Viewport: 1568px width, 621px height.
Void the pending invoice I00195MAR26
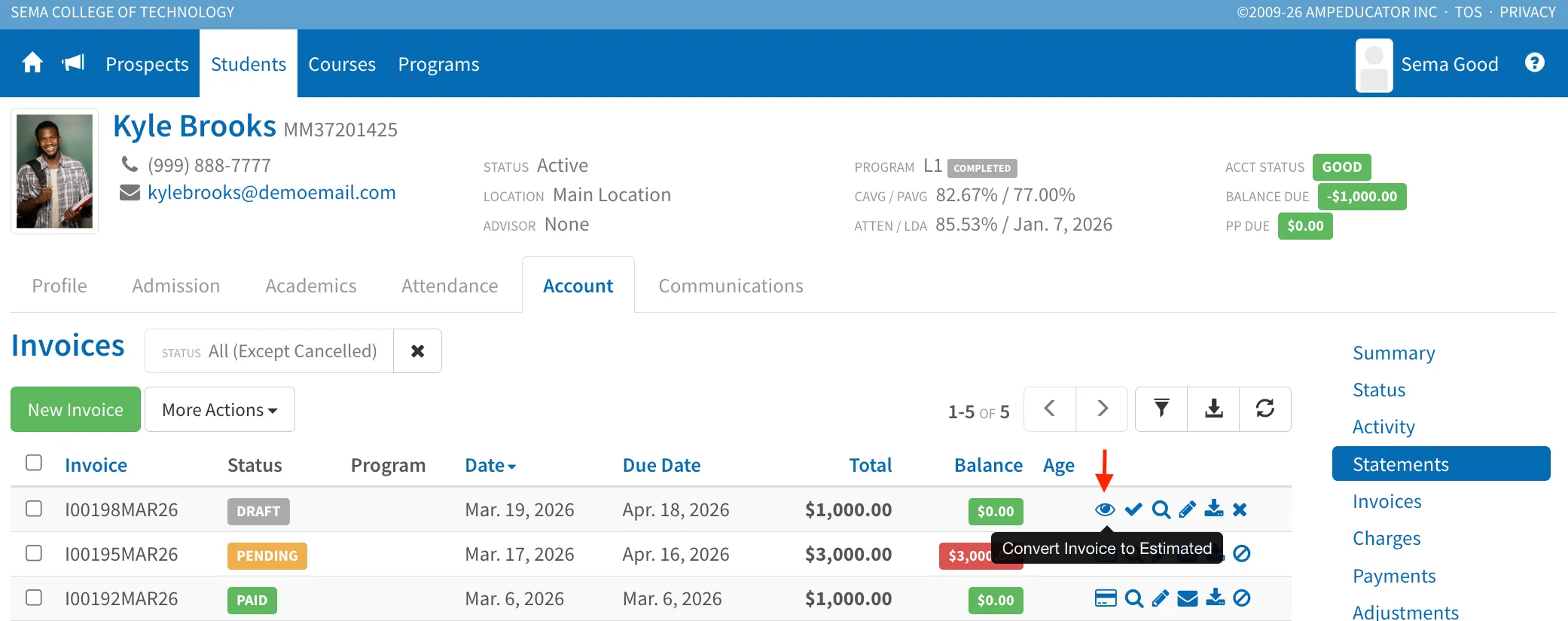pyautogui.click(x=1242, y=554)
